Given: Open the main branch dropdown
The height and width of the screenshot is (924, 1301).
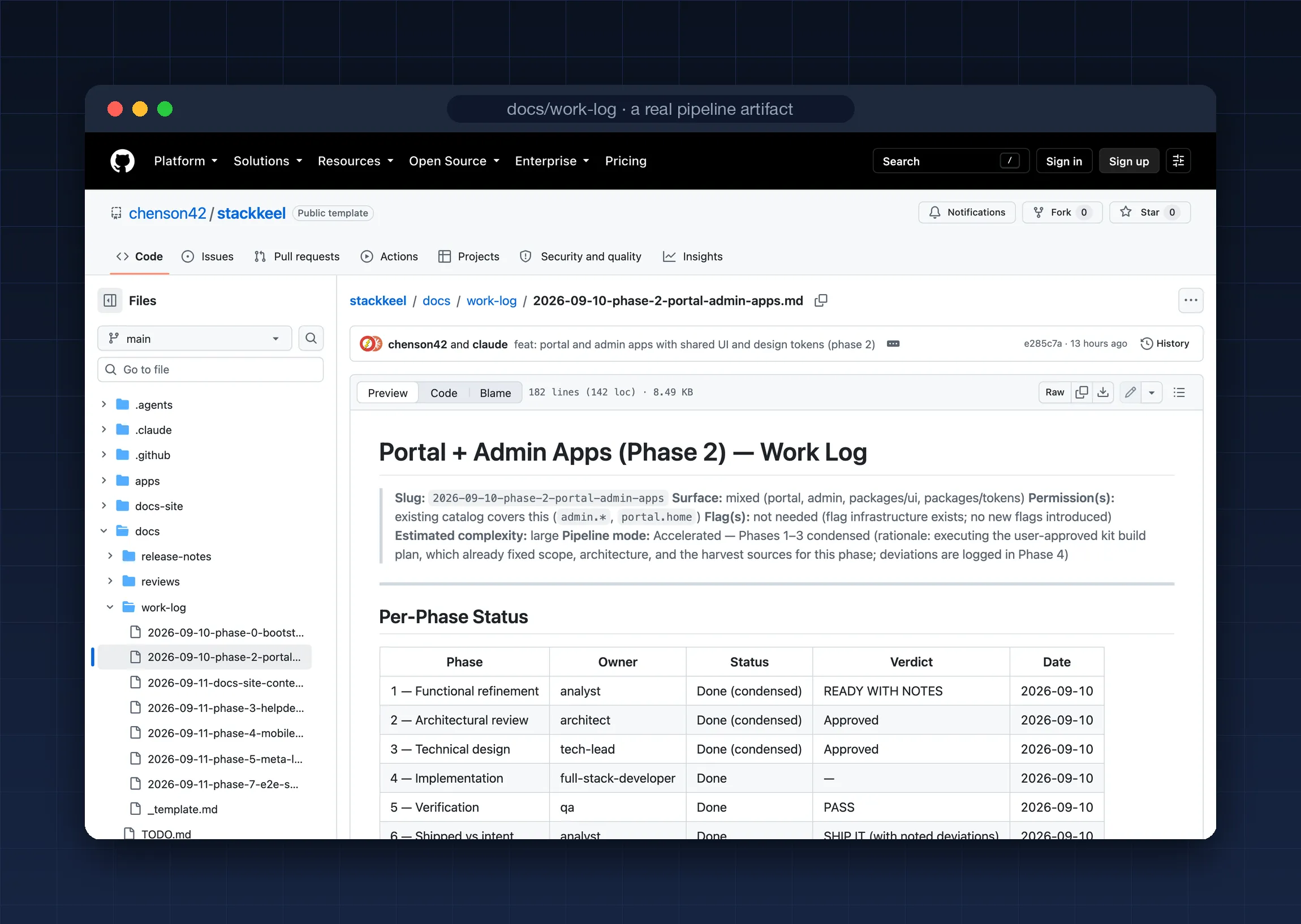Looking at the screenshot, I should [195, 339].
